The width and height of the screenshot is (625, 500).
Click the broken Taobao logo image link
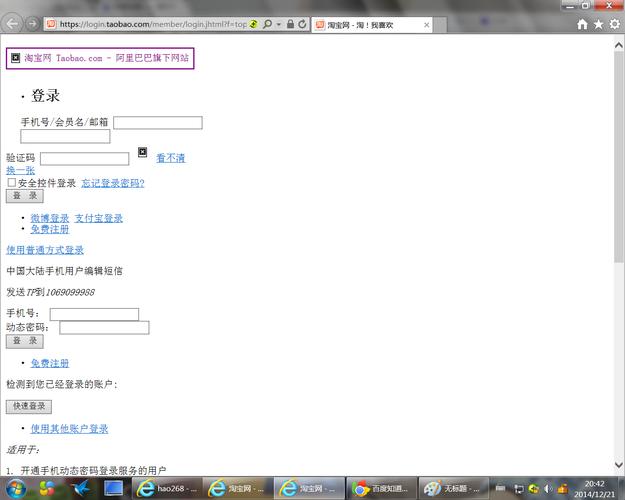100,58
